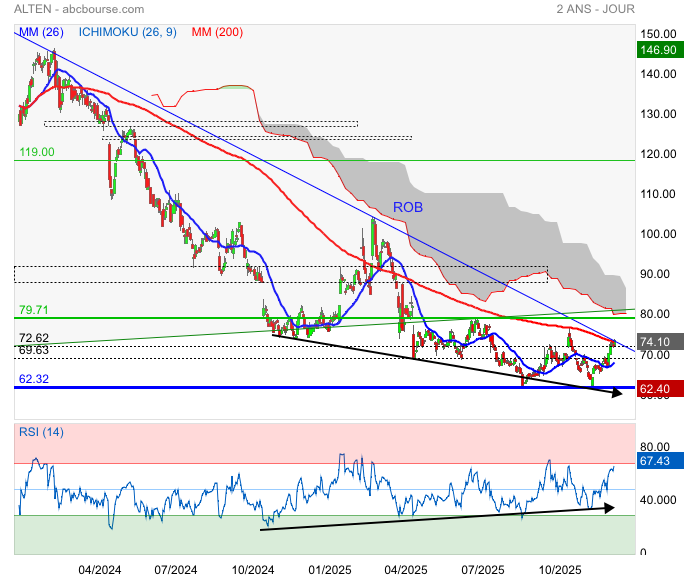Click the 150.00 price axis label
Image resolution: width=684 pixels, height=580 pixels.
pos(658,34)
